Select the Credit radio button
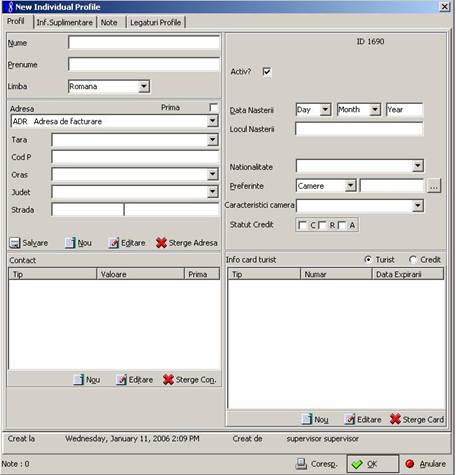456x475 pixels. (413, 260)
